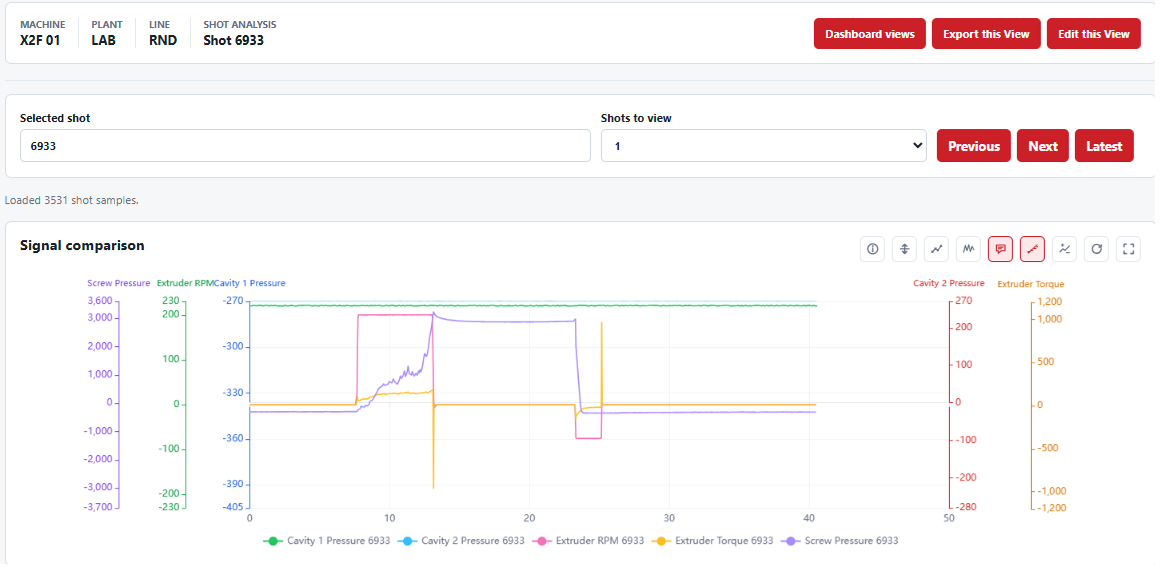Click the info circle icon in the chart toolbar

coord(872,249)
